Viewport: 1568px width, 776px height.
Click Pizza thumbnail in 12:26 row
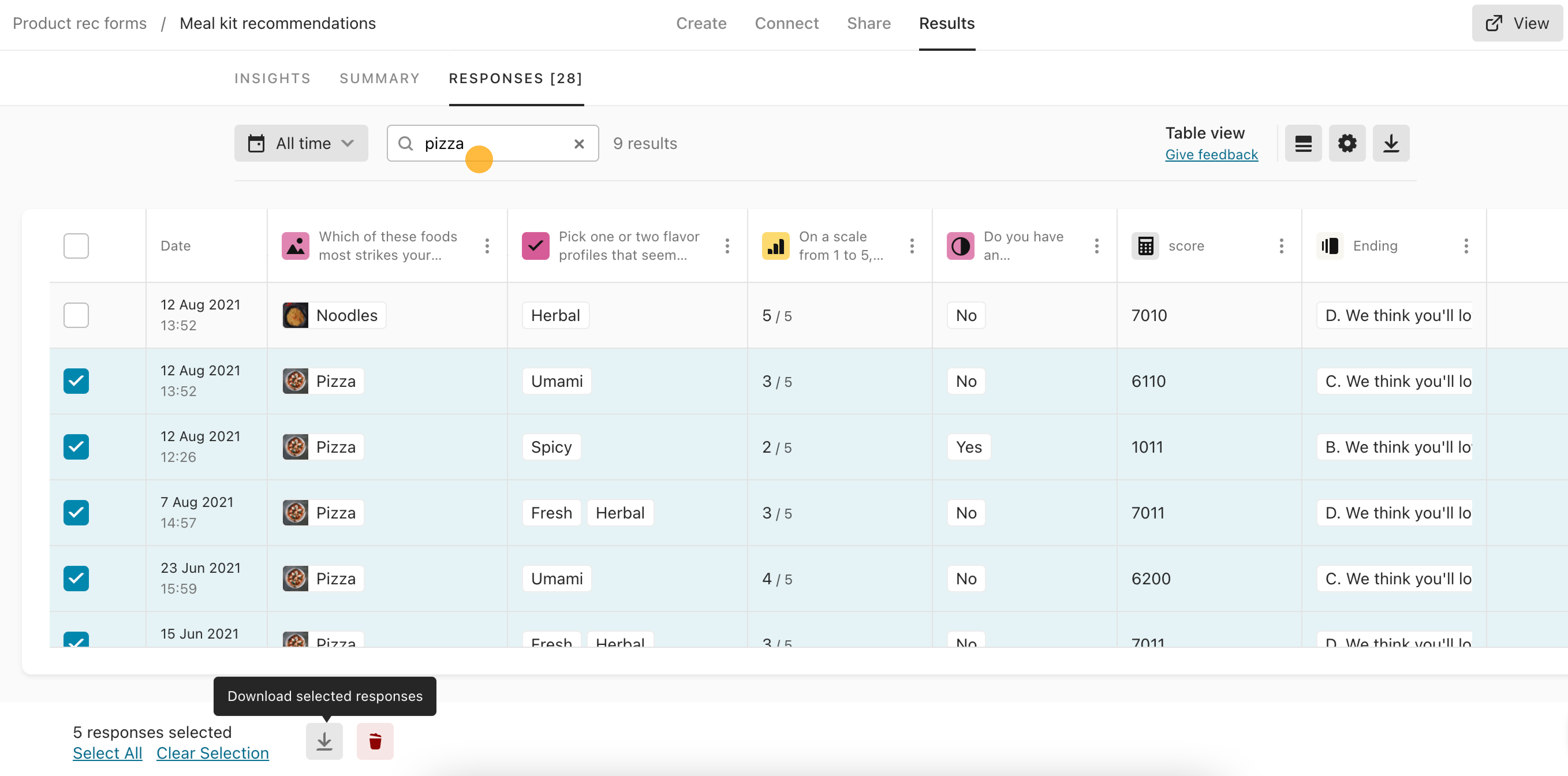click(x=295, y=447)
